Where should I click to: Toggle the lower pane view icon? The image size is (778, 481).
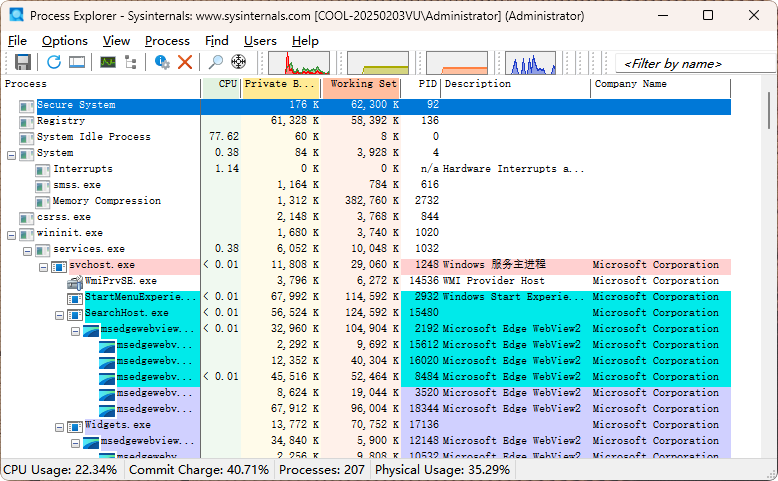[x=77, y=62]
